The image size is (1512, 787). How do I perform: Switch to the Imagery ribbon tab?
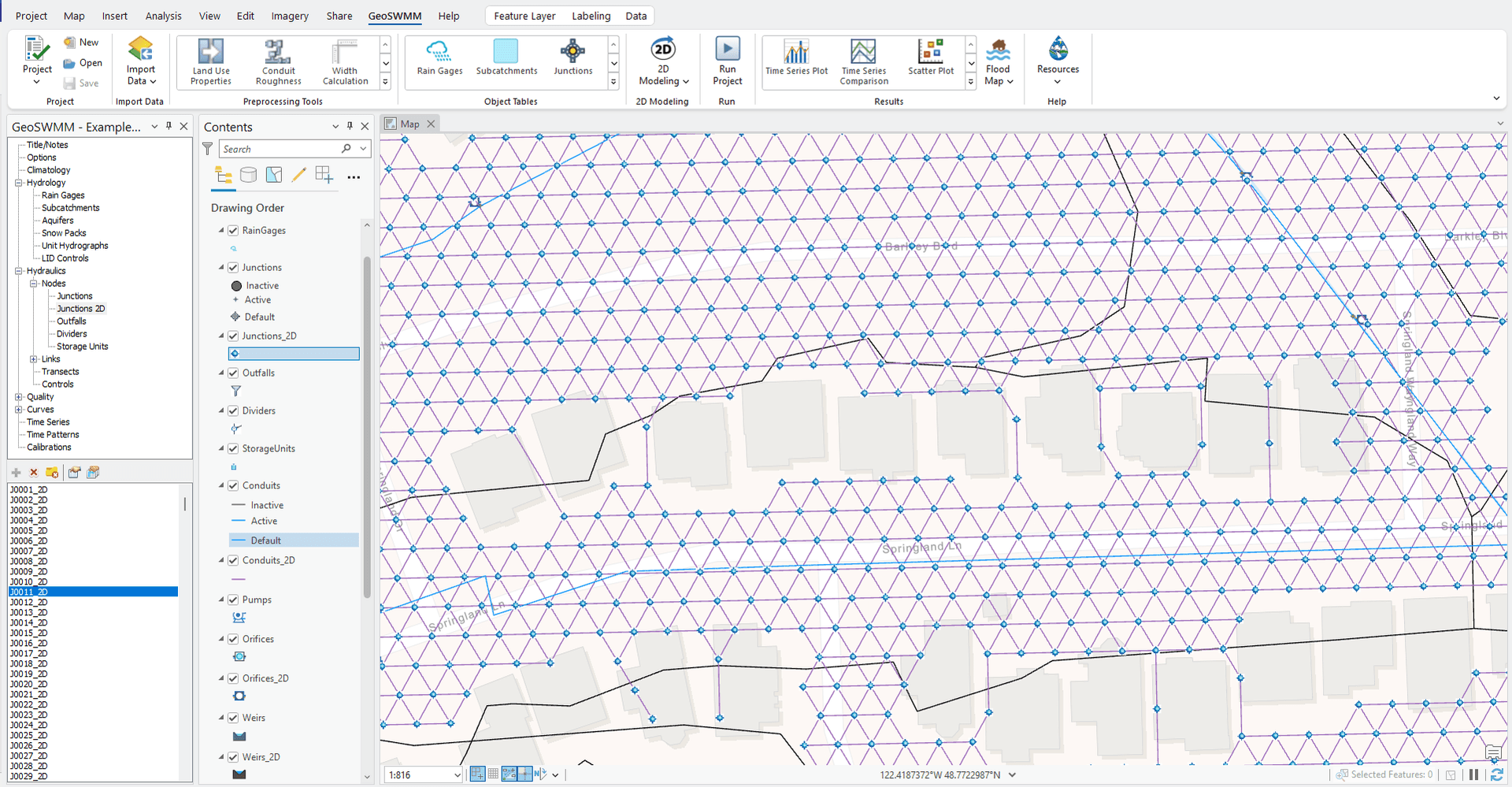(290, 16)
